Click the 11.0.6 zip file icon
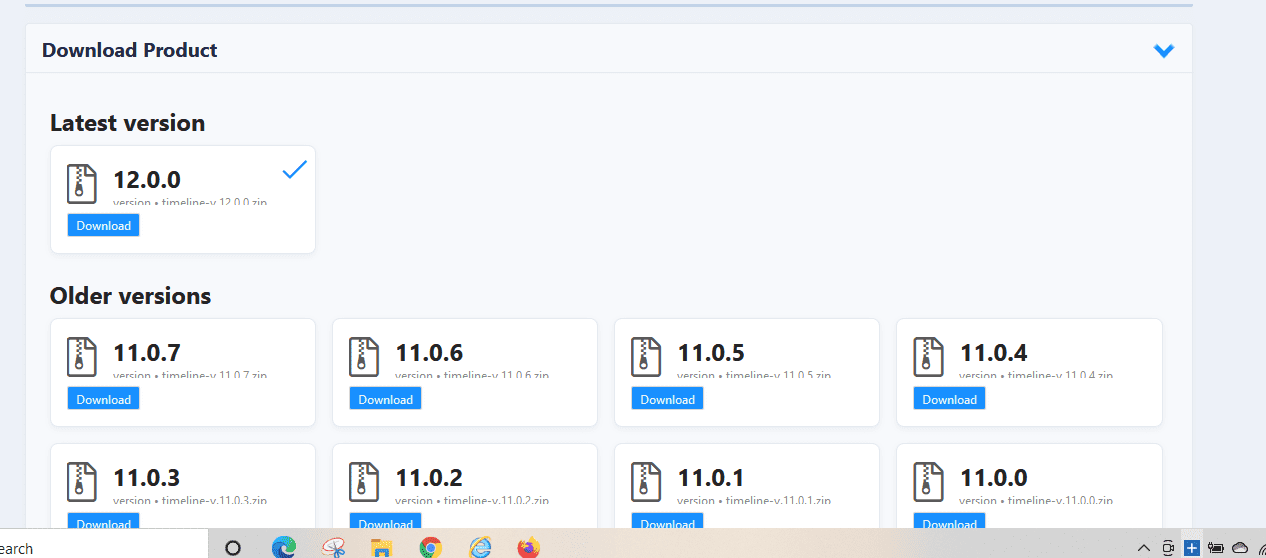The width and height of the screenshot is (1266, 558). [364, 357]
